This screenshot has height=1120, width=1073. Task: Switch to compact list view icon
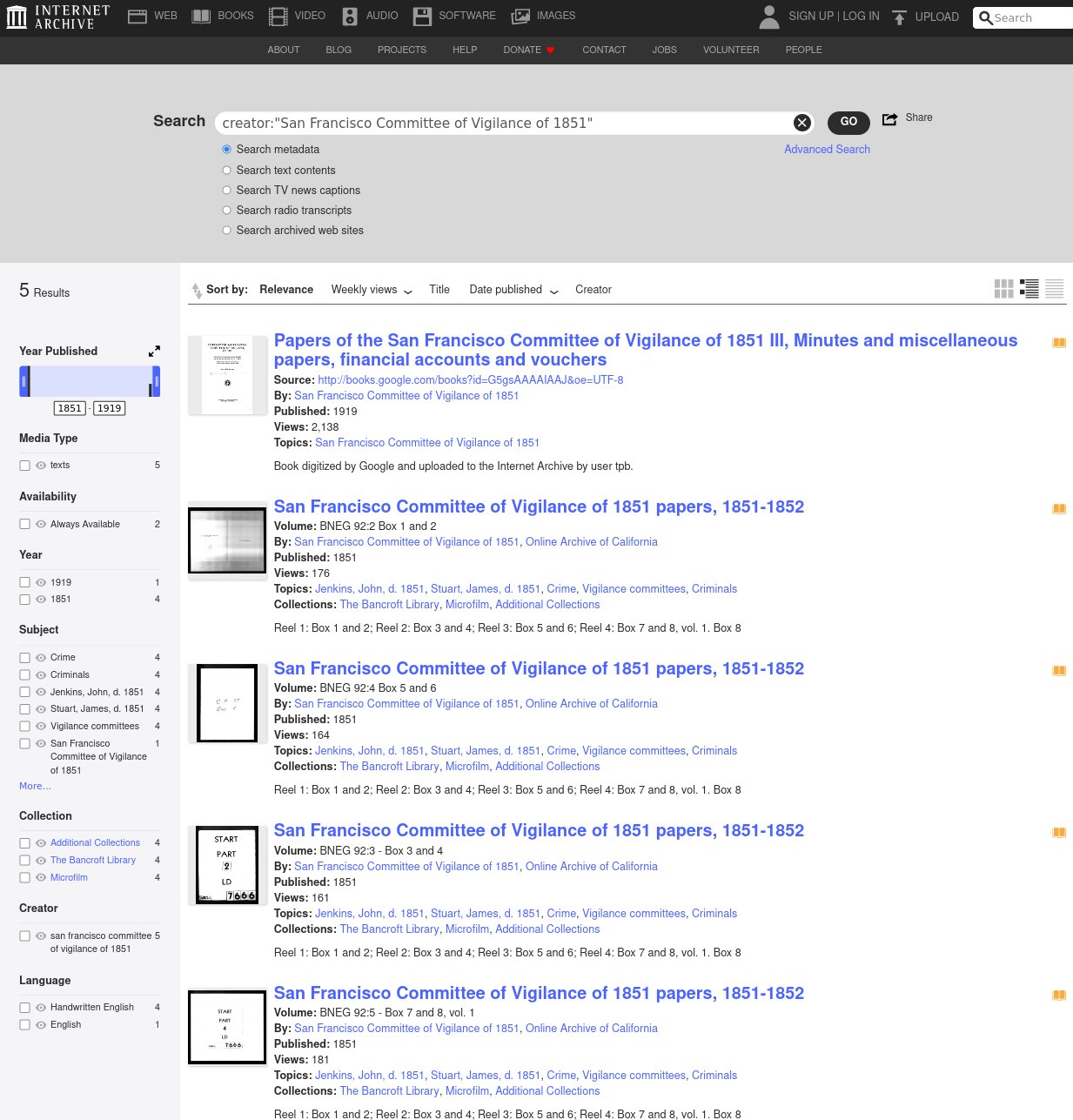pos(1054,289)
